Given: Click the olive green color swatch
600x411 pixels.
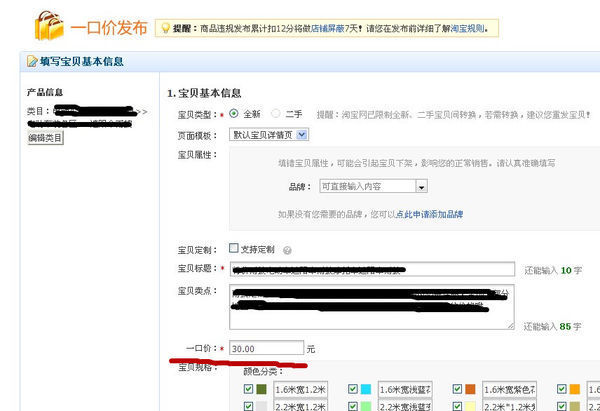Looking at the screenshot, I should pos(261,389).
